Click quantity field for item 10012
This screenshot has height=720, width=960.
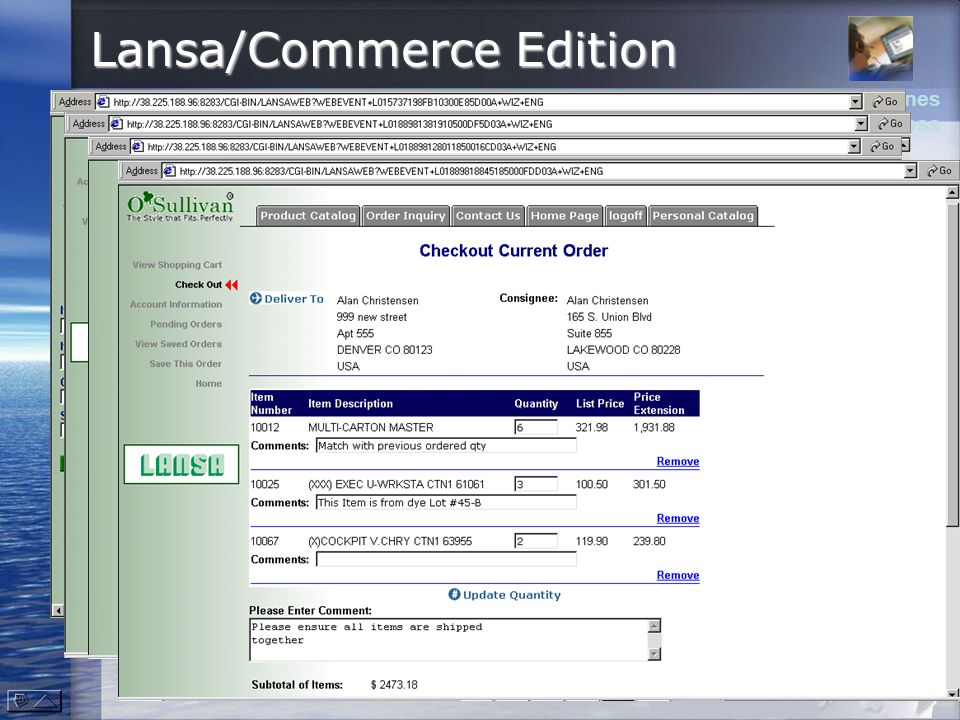[536, 427]
